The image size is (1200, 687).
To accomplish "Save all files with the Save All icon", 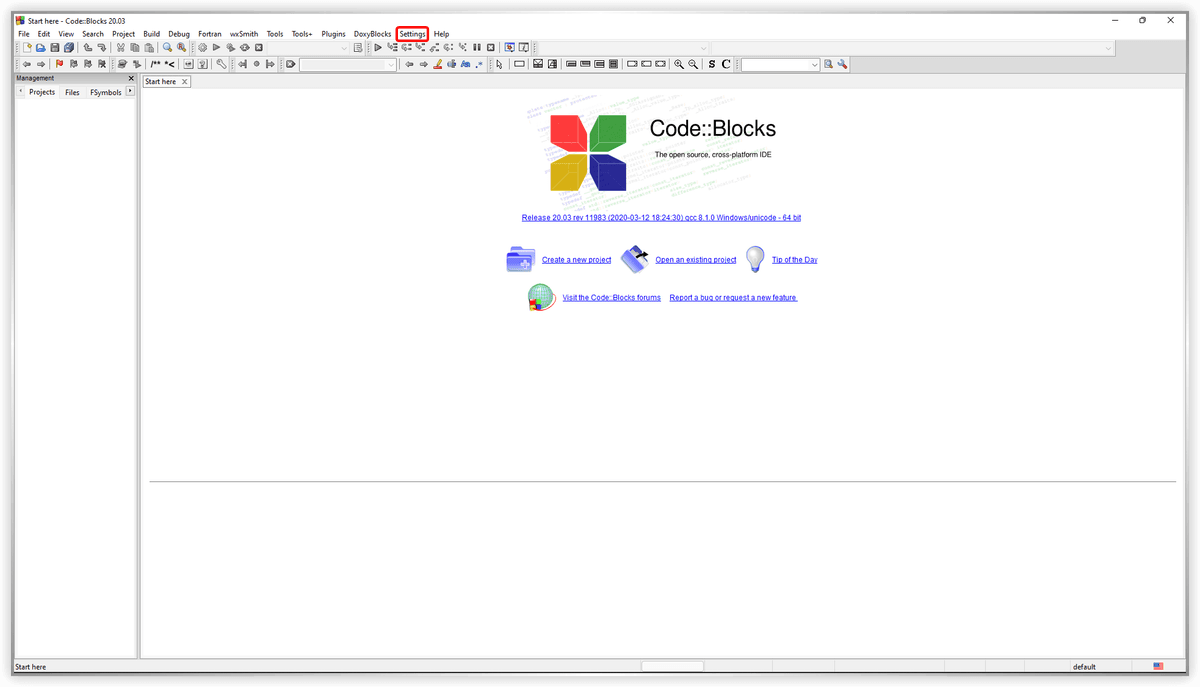I will tap(68, 47).
